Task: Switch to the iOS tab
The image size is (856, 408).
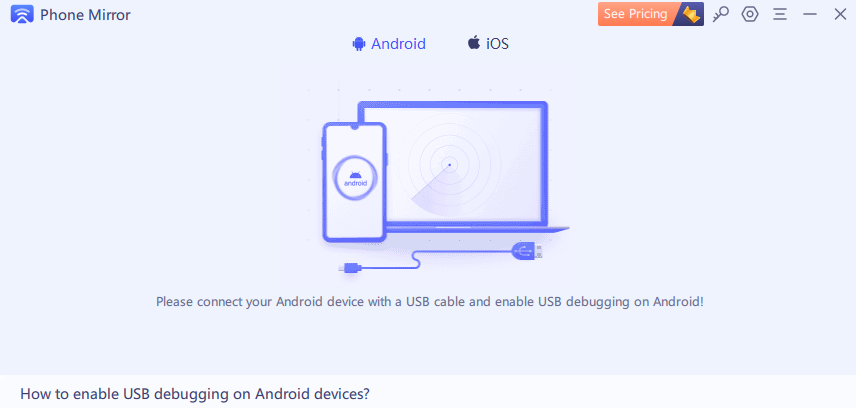Action: (488, 43)
